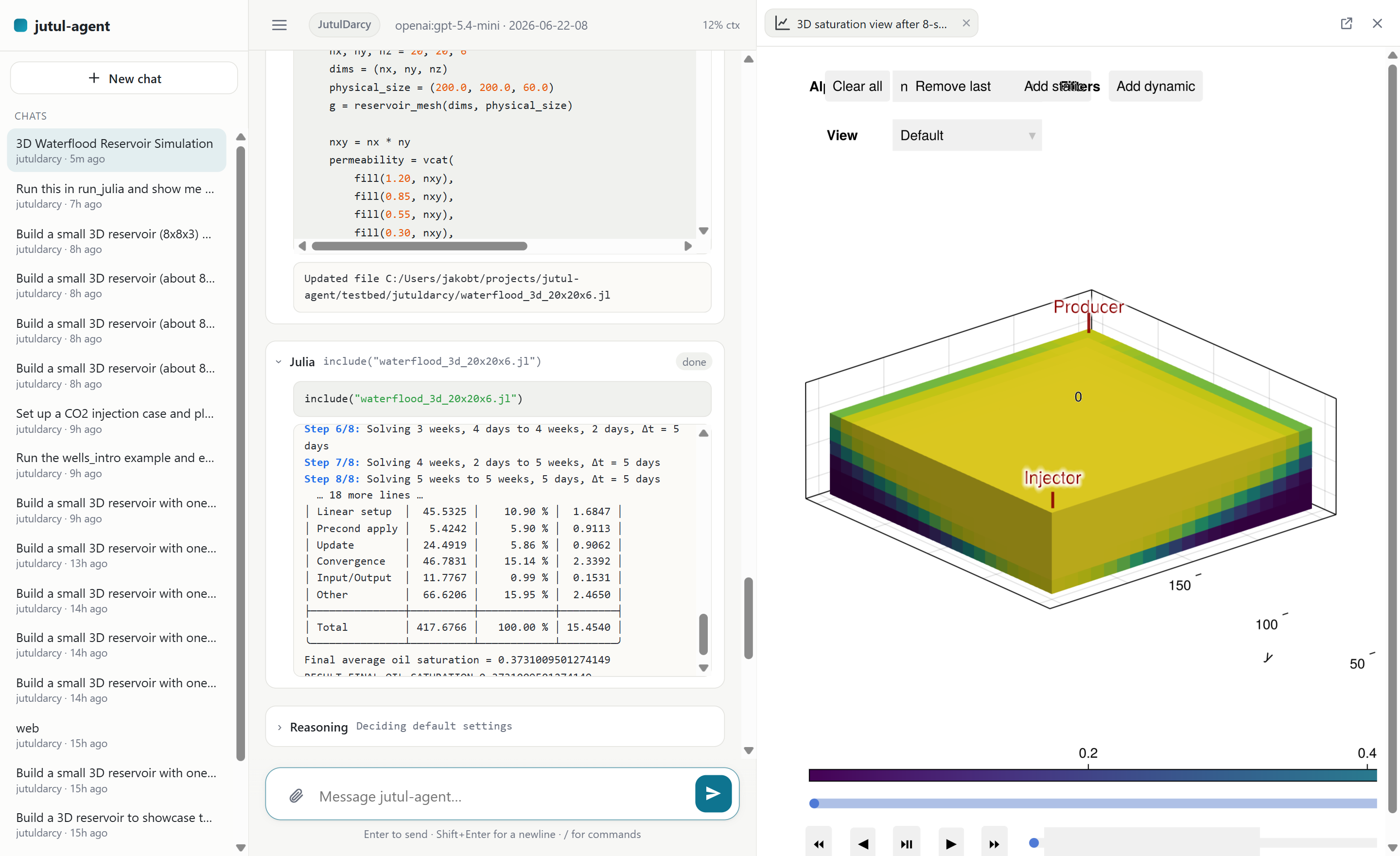
Task: Click the Clear all filters button
Action: (857, 87)
